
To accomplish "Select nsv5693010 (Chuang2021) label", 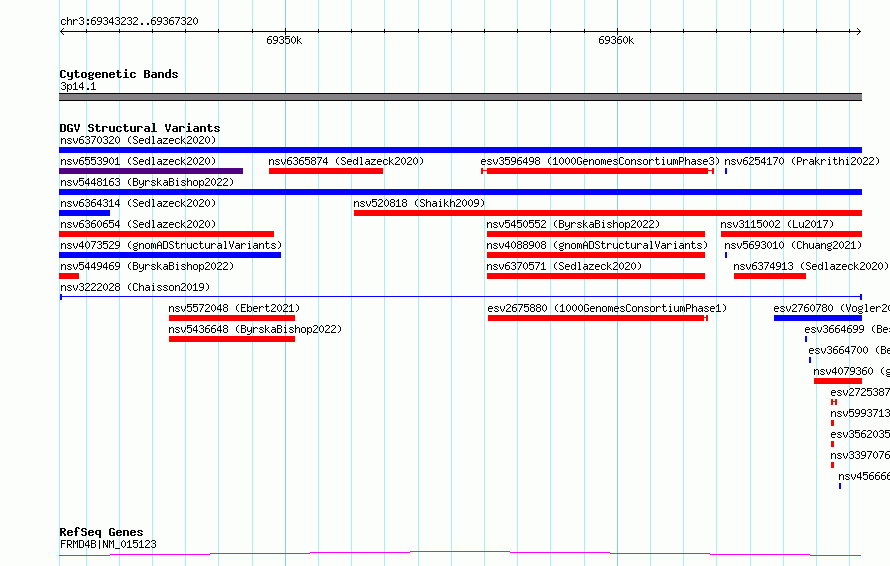I will coord(793,245).
